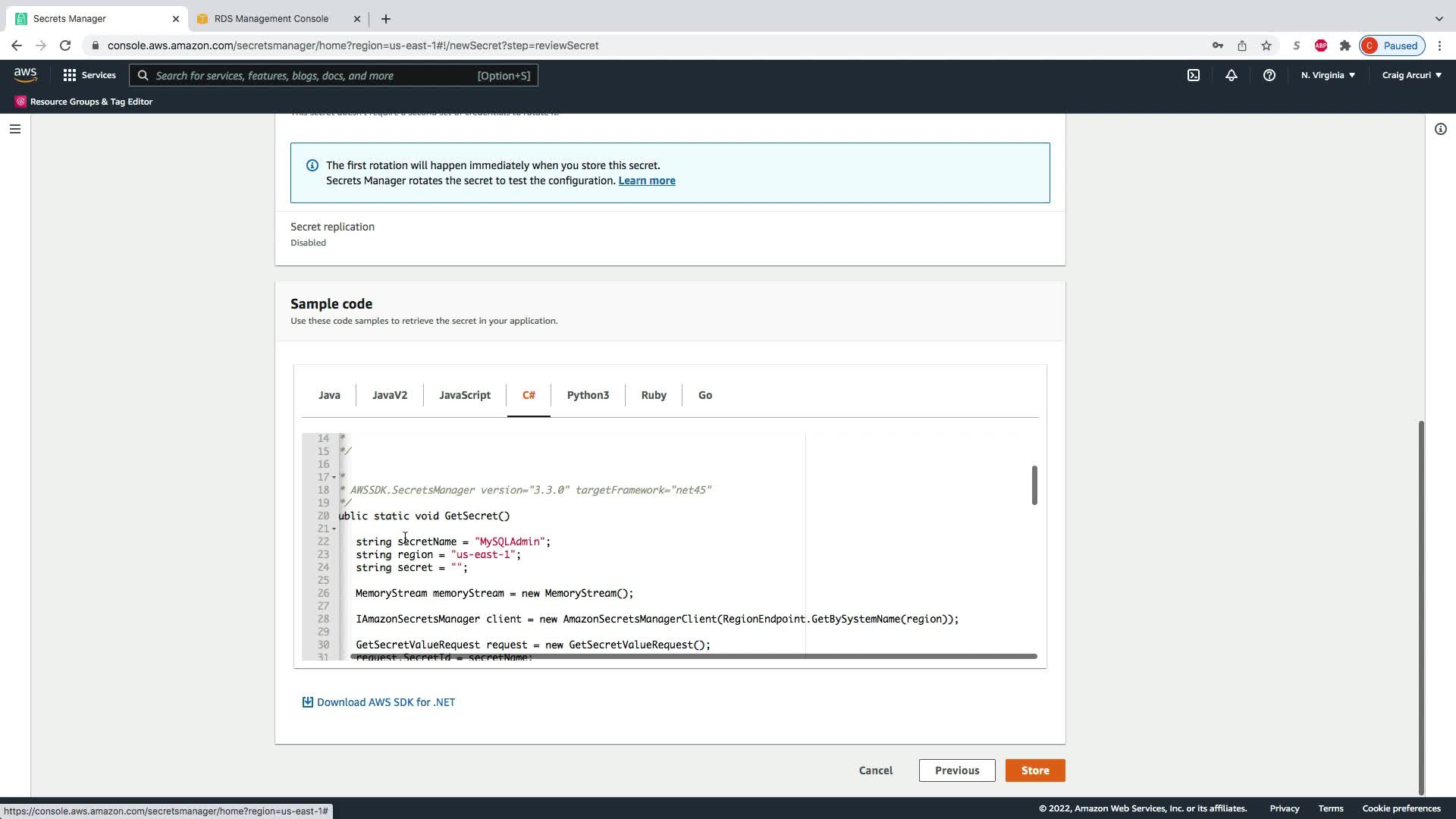Switch to RDS Management Console browser tab
This screenshot has width=1456, height=819.
[271, 18]
